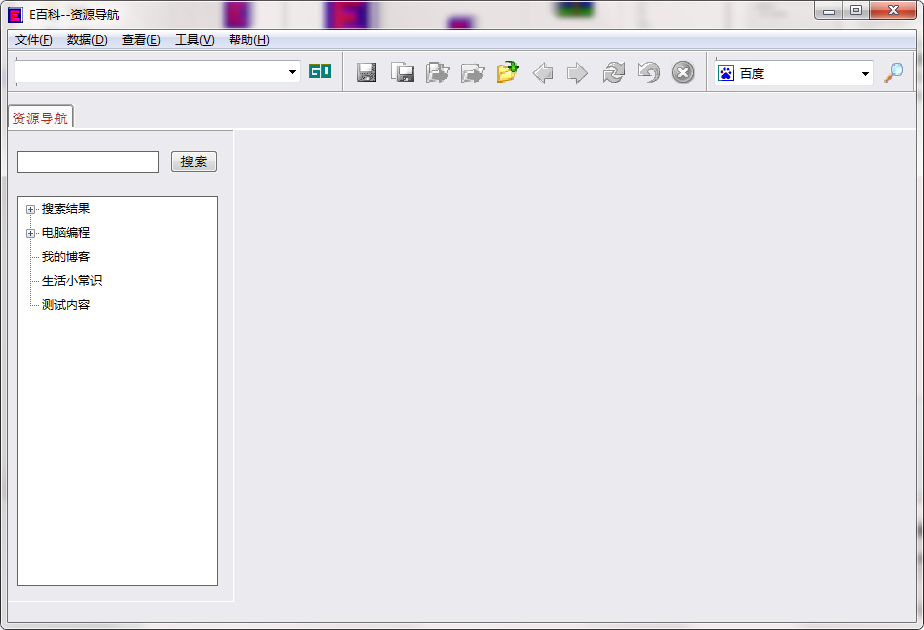Click inside the address input field
The image size is (924, 630).
[x=151, y=72]
